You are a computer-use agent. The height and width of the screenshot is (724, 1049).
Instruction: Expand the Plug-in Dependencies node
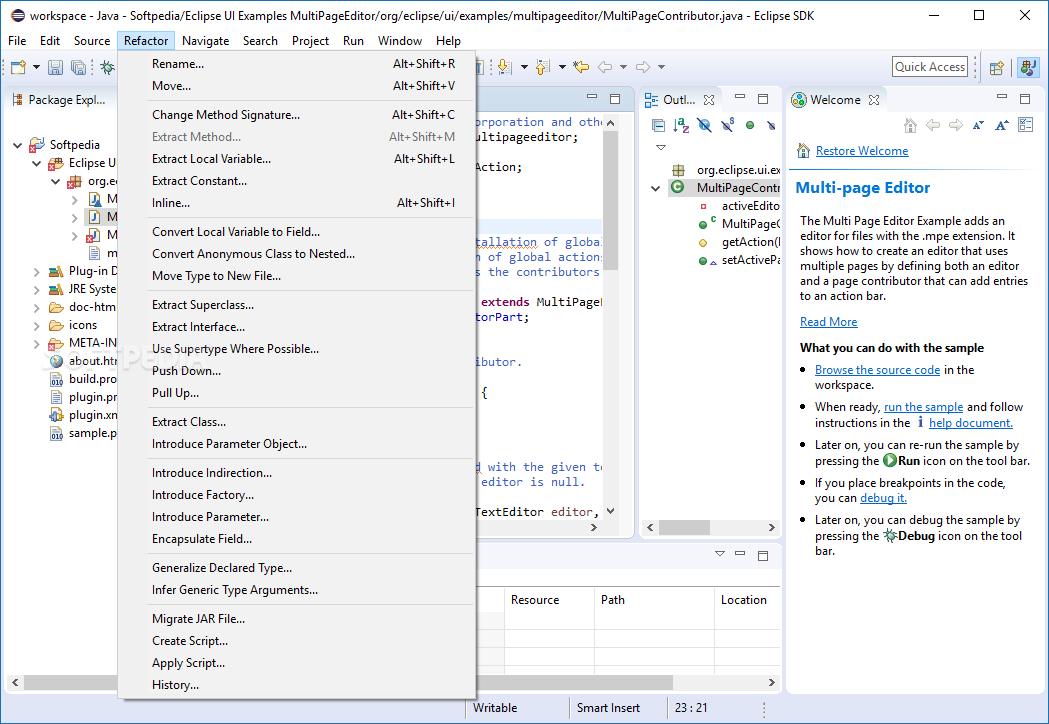click(x=37, y=272)
